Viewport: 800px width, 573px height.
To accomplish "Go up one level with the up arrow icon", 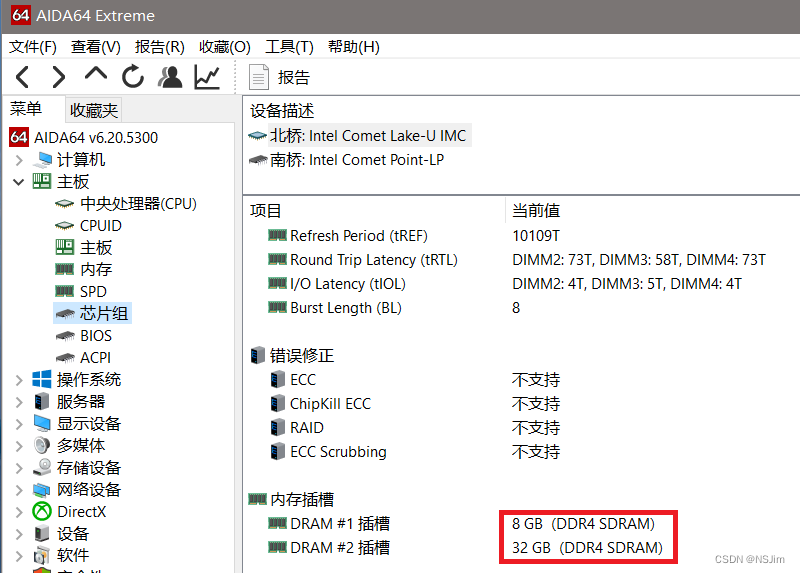I will point(95,74).
